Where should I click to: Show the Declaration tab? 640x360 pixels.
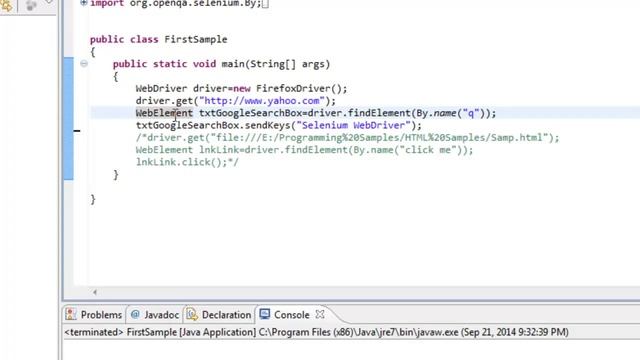[x=219, y=315]
